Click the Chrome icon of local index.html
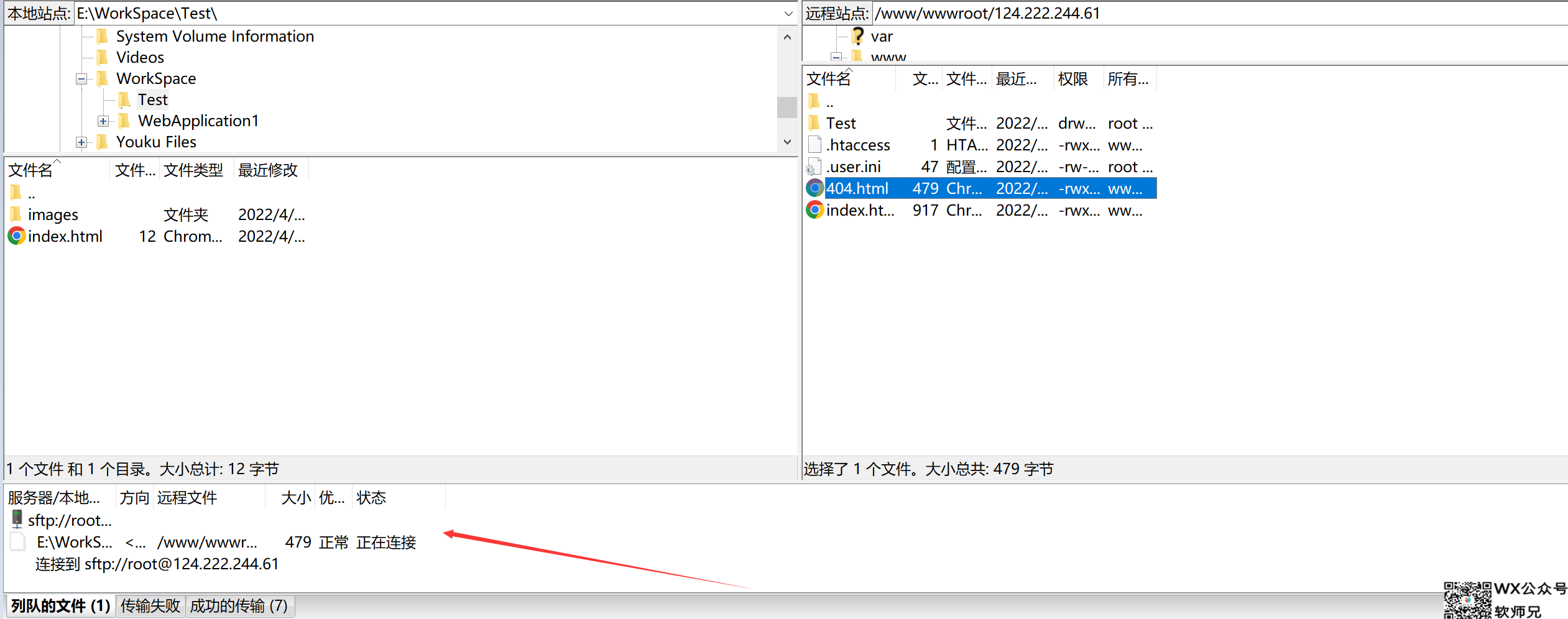This screenshot has width=1568, height=619. tap(17, 236)
